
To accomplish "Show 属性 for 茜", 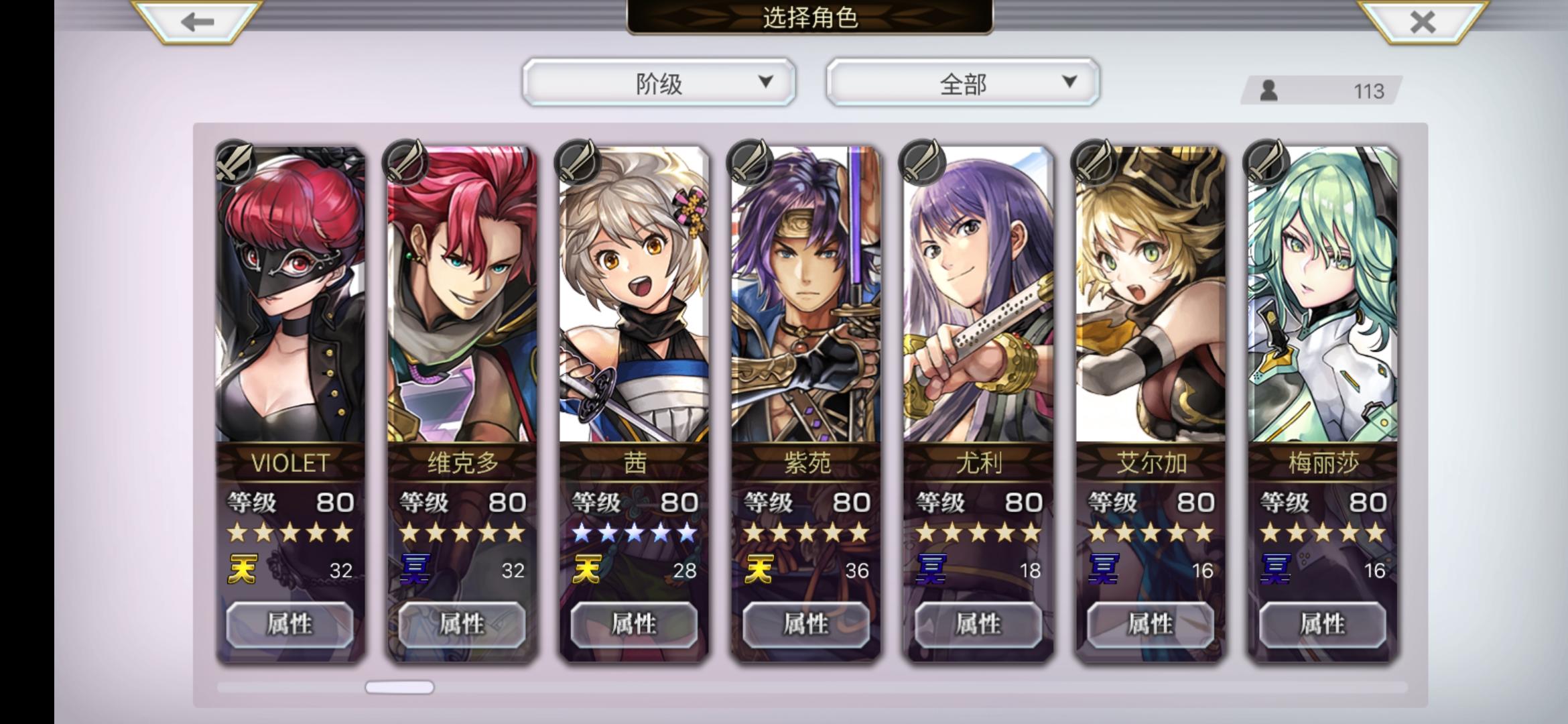I will pyautogui.click(x=634, y=624).
